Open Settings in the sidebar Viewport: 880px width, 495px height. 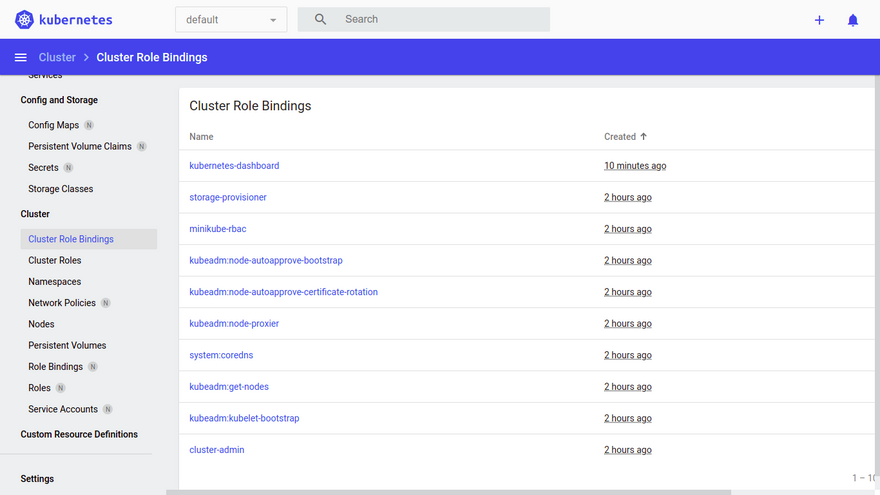click(x=37, y=479)
